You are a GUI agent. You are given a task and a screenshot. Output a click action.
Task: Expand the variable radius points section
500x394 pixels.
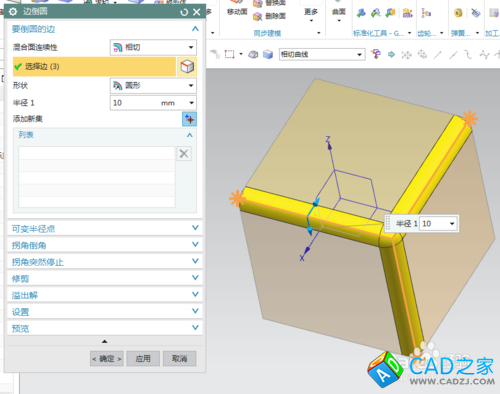click(105, 228)
